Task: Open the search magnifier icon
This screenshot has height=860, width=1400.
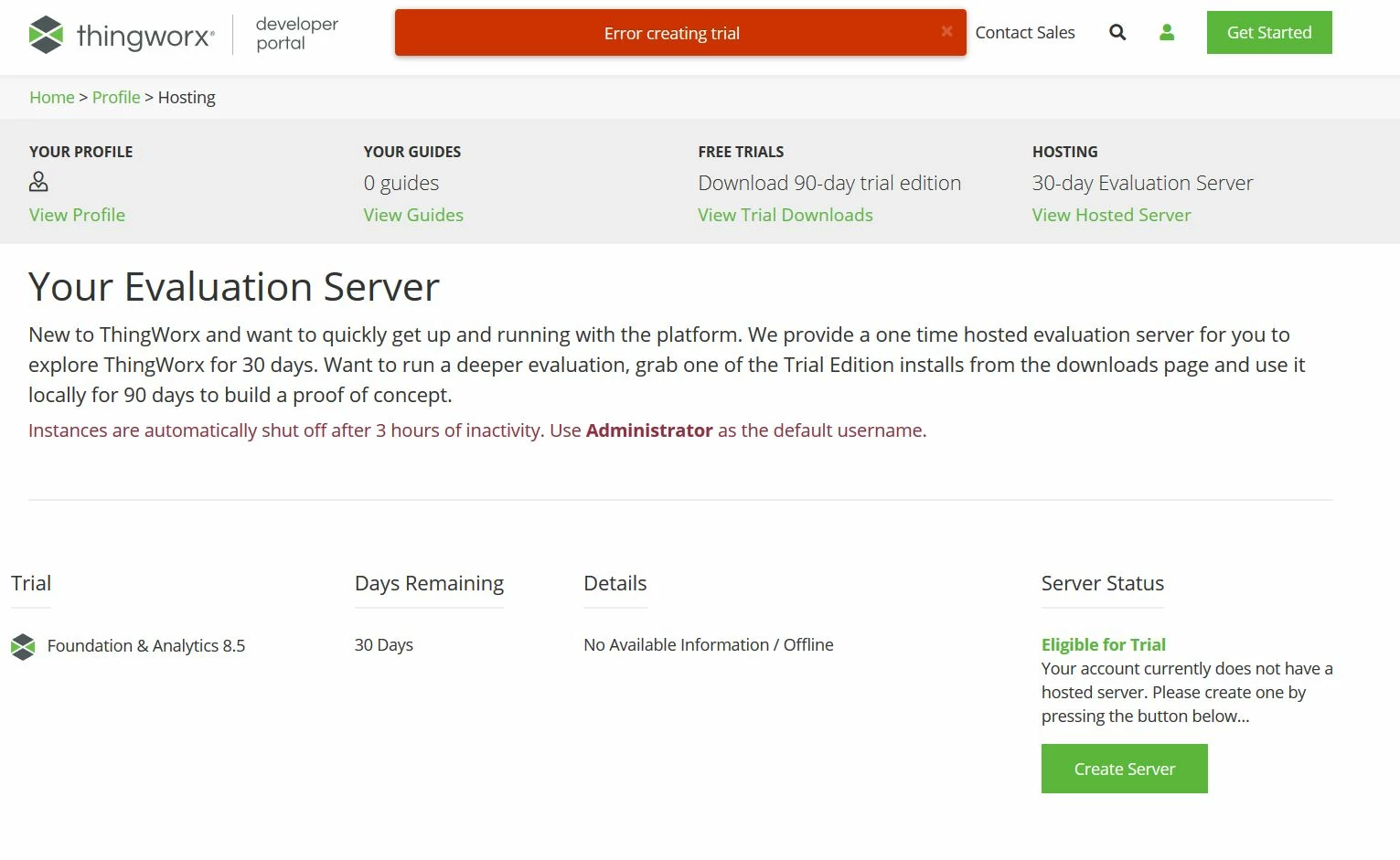Action: pos(1117,33)
